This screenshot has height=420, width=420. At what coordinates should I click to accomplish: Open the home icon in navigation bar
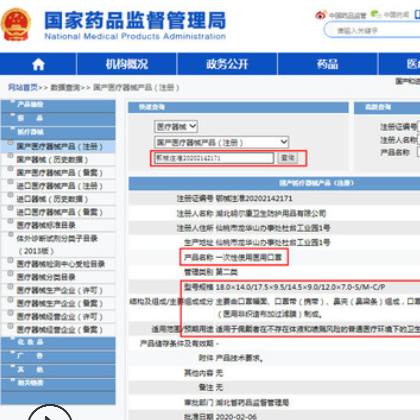38,64
